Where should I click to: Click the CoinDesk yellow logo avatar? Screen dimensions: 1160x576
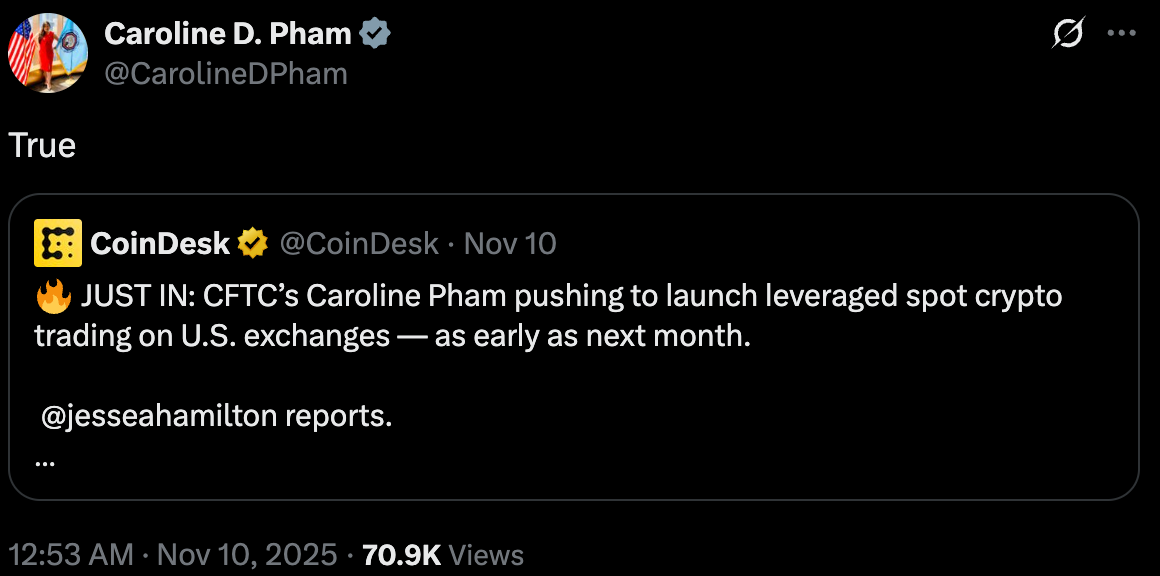[x=58, y=243]
